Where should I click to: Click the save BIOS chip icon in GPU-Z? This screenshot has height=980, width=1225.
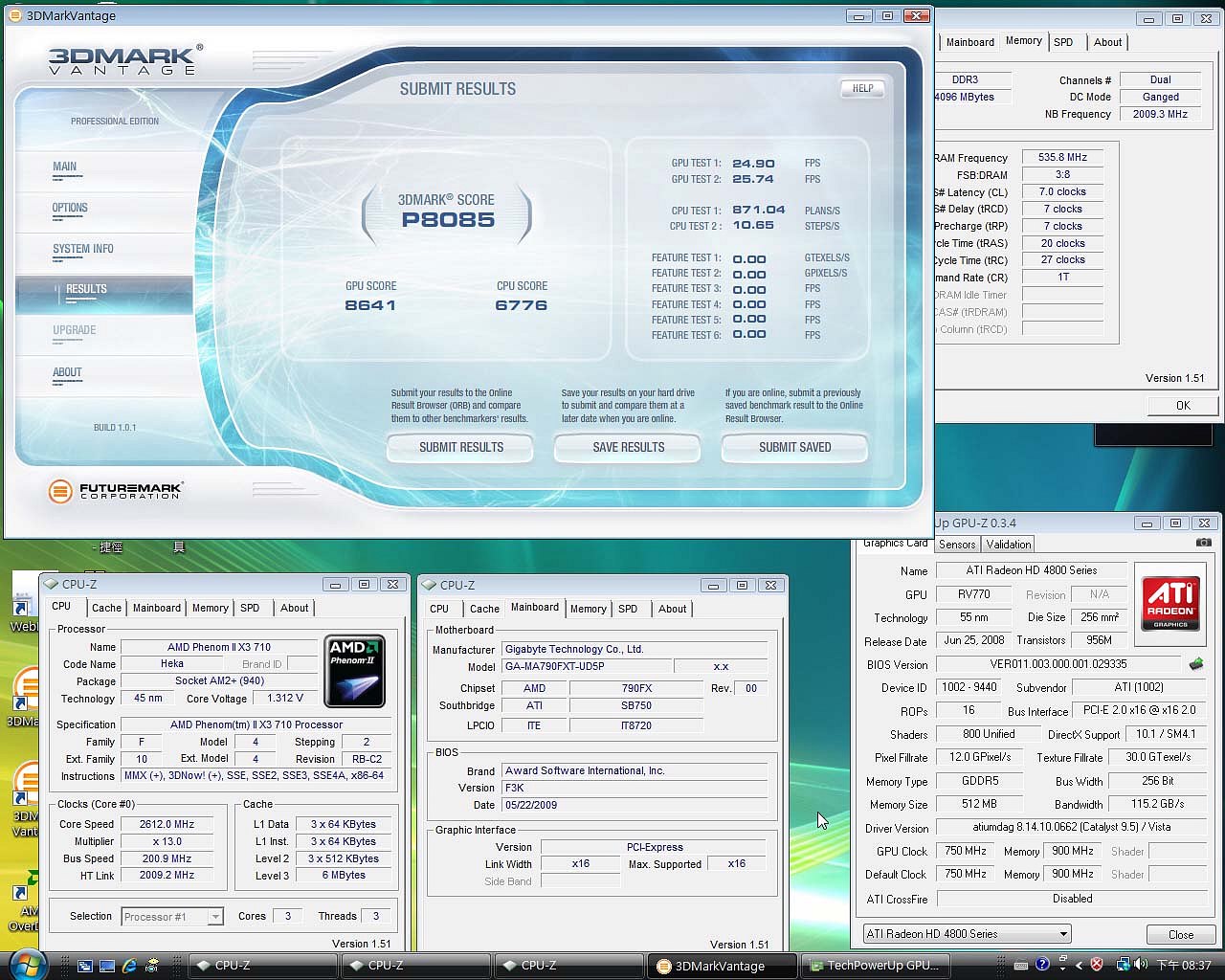click(1196, 663)
